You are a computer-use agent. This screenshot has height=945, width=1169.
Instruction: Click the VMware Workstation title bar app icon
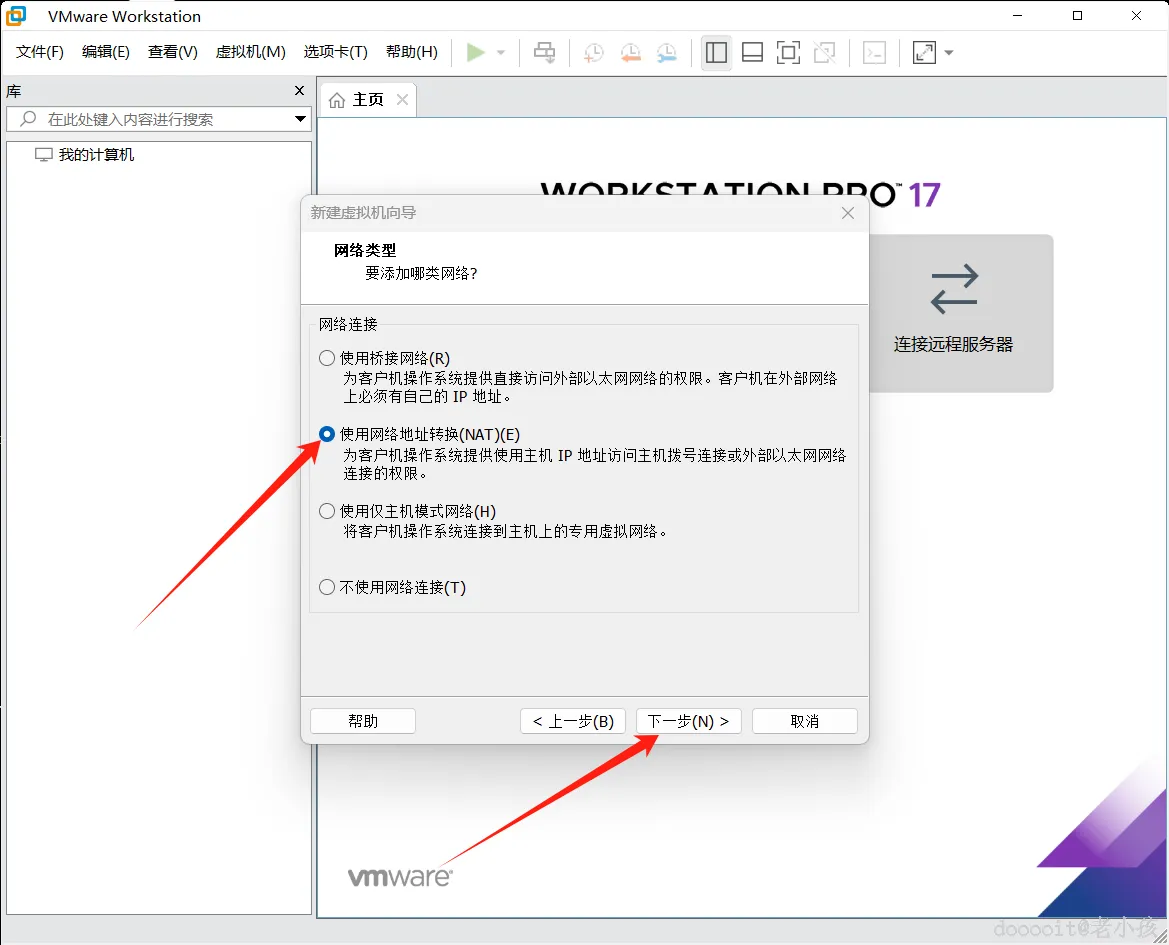click(x=16, y=16)
